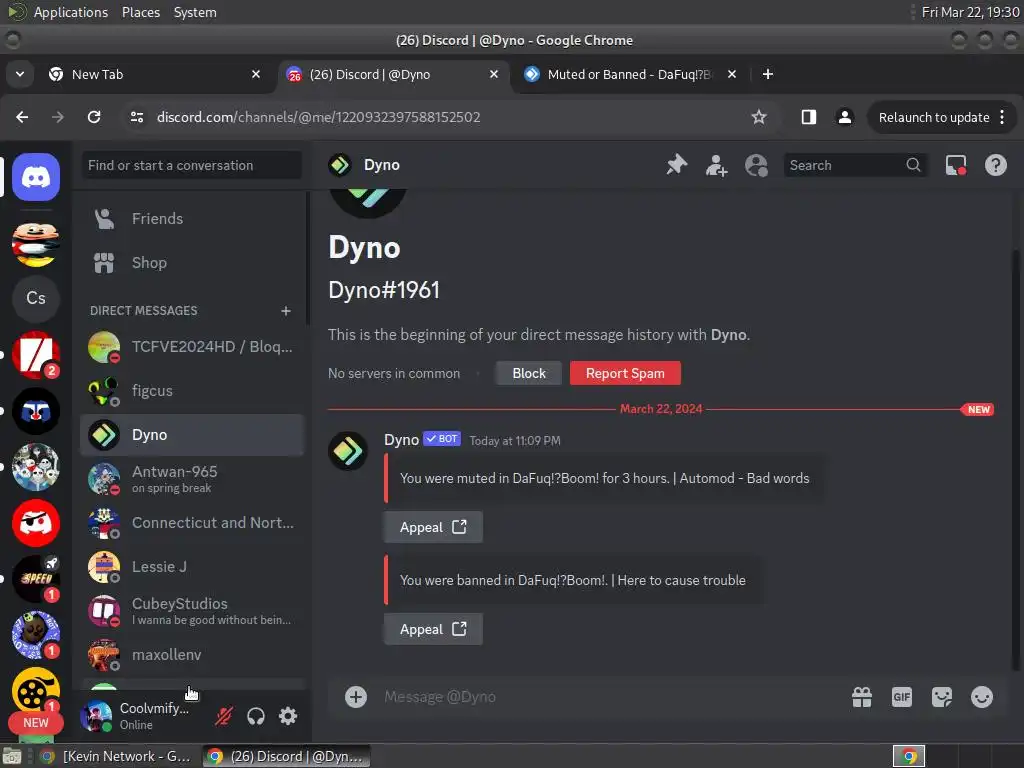This screenshot has width=1024, height=768.
Task: Open Discord user settings gear
Action: coord(288,716)
